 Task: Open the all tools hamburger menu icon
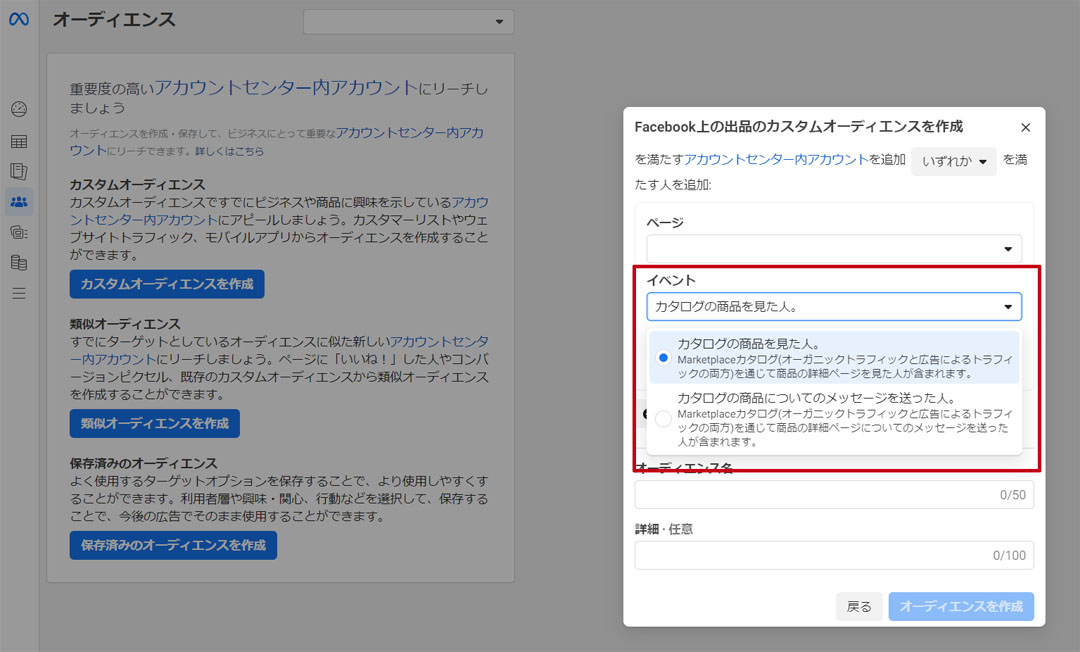[x=19, y=293]
